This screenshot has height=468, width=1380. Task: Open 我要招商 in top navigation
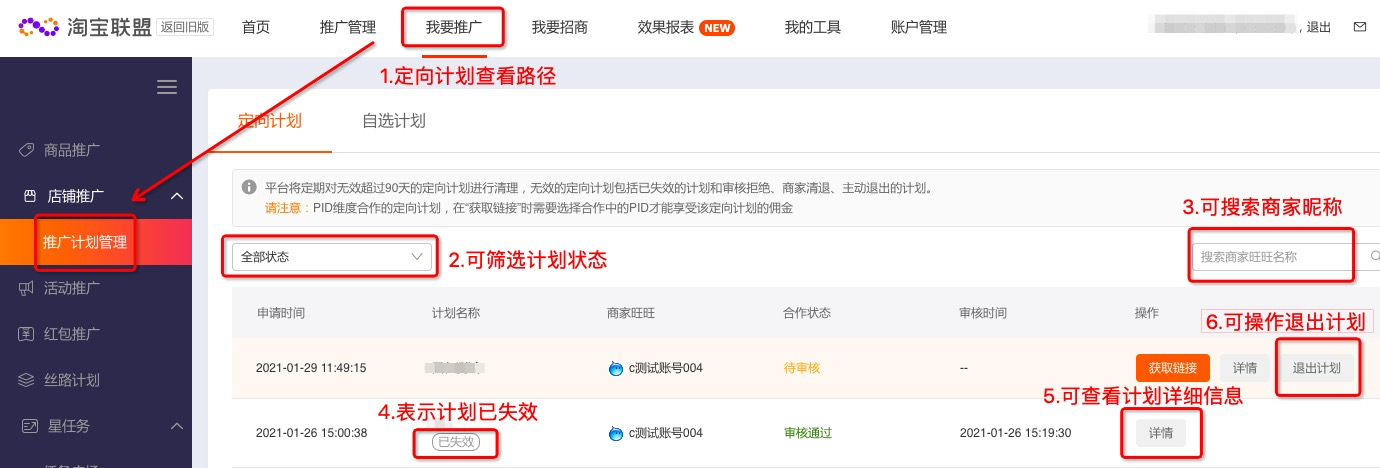coord(560,28)
